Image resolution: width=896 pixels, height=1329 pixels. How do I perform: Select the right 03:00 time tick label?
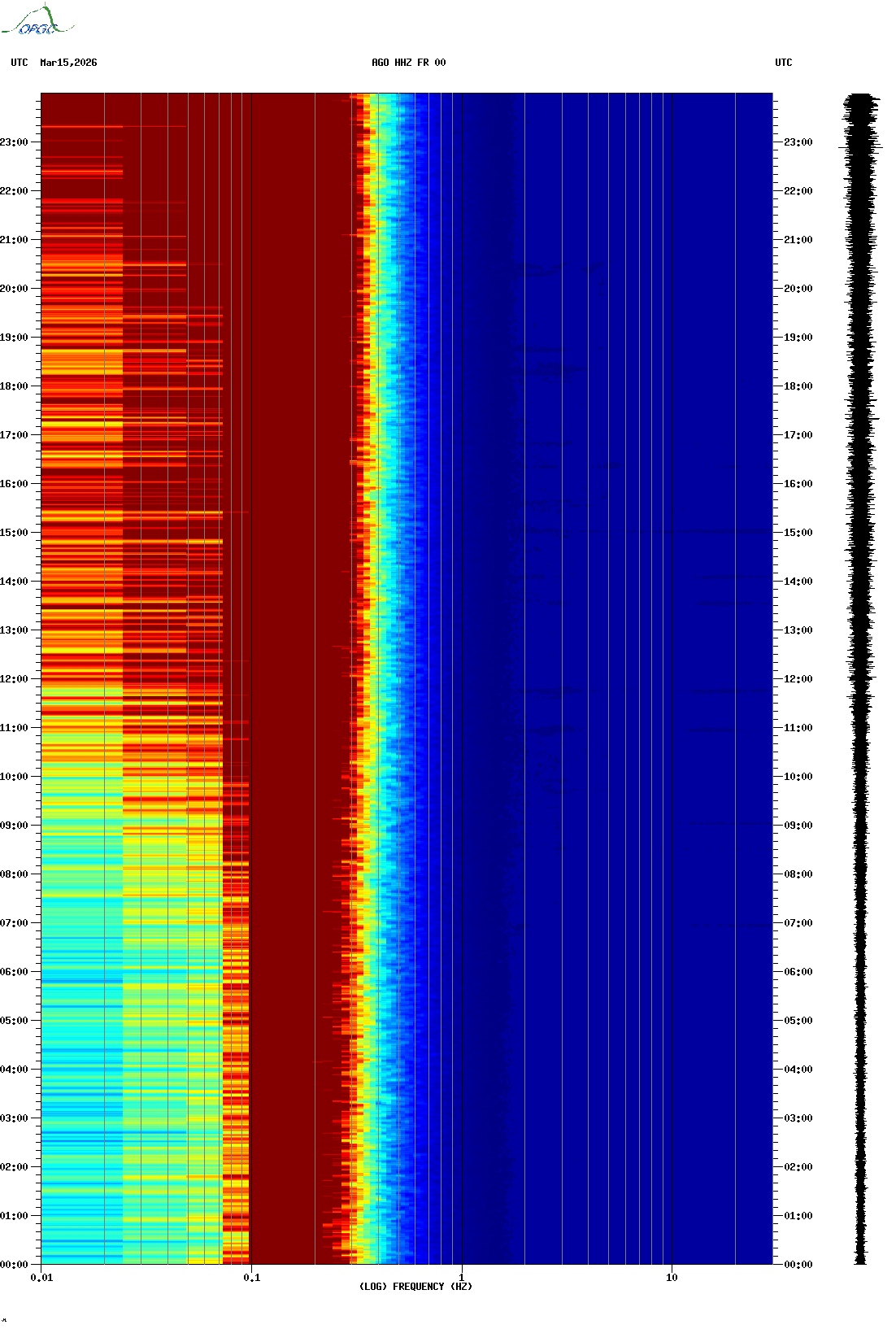798,1118
